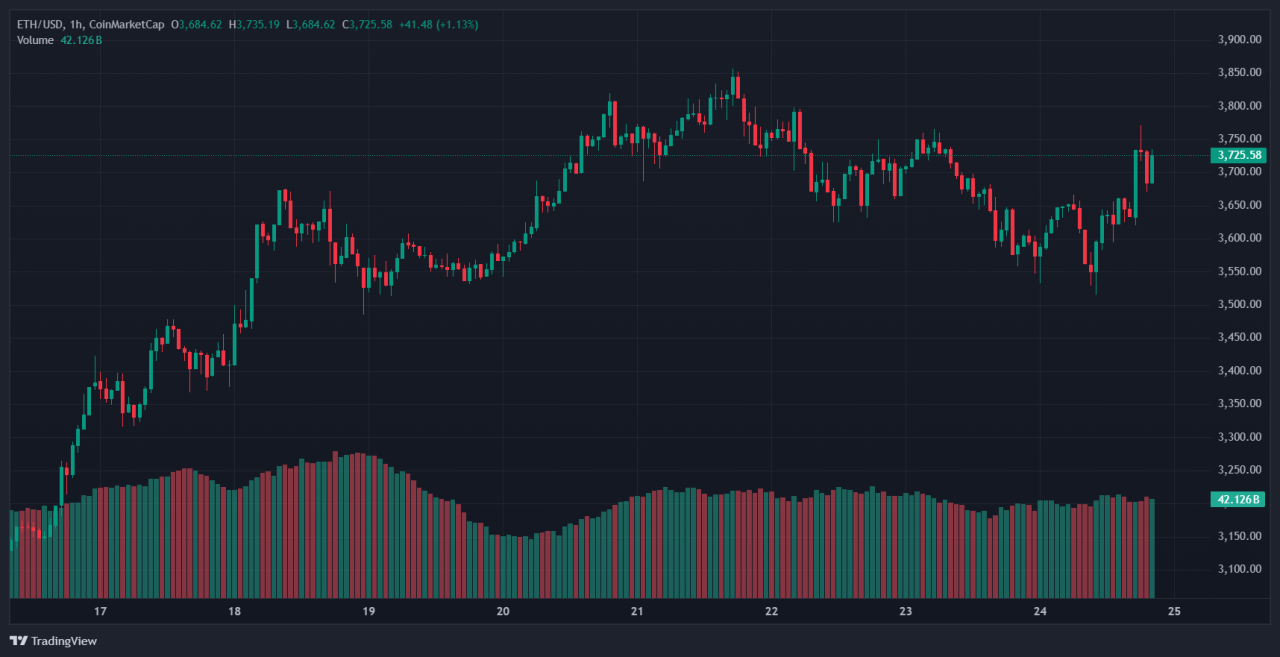
Task: Click the green 3,725.58 current price tag
Action: click(x=1239, y=155)
